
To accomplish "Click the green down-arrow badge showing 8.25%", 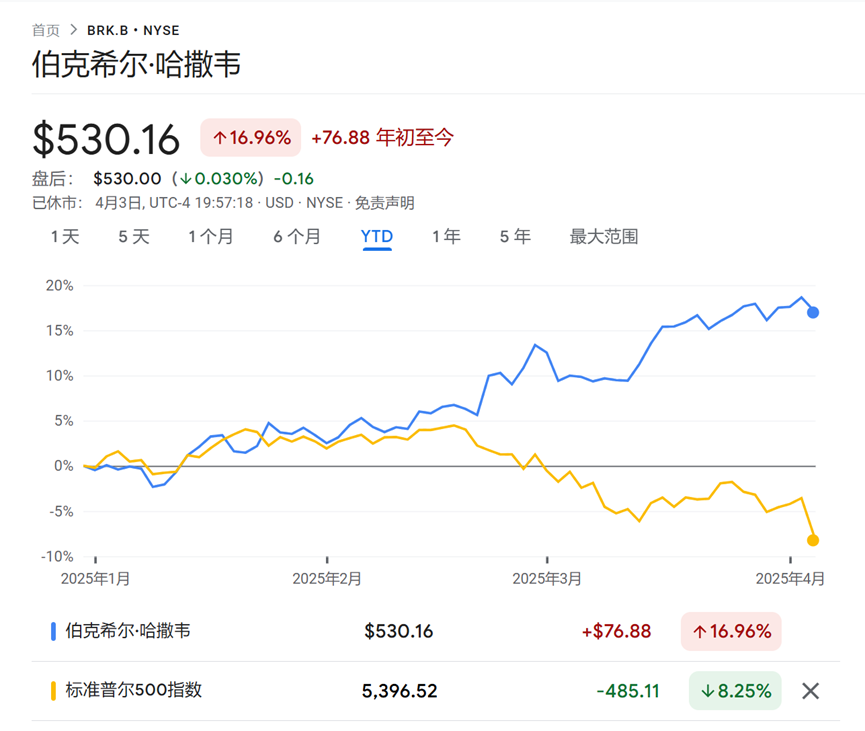I will 734,690.
